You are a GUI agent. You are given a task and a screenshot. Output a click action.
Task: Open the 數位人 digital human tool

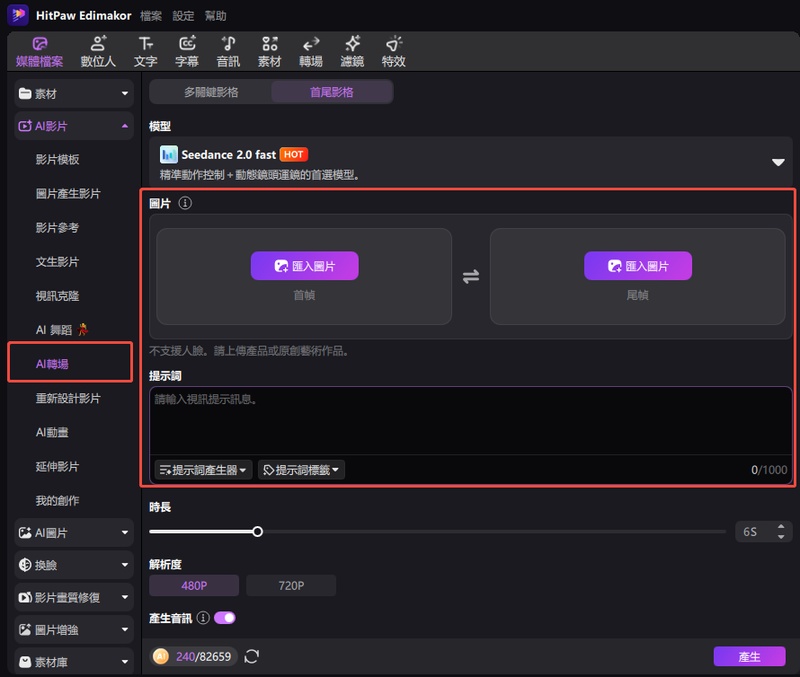(x=98, y=52)
